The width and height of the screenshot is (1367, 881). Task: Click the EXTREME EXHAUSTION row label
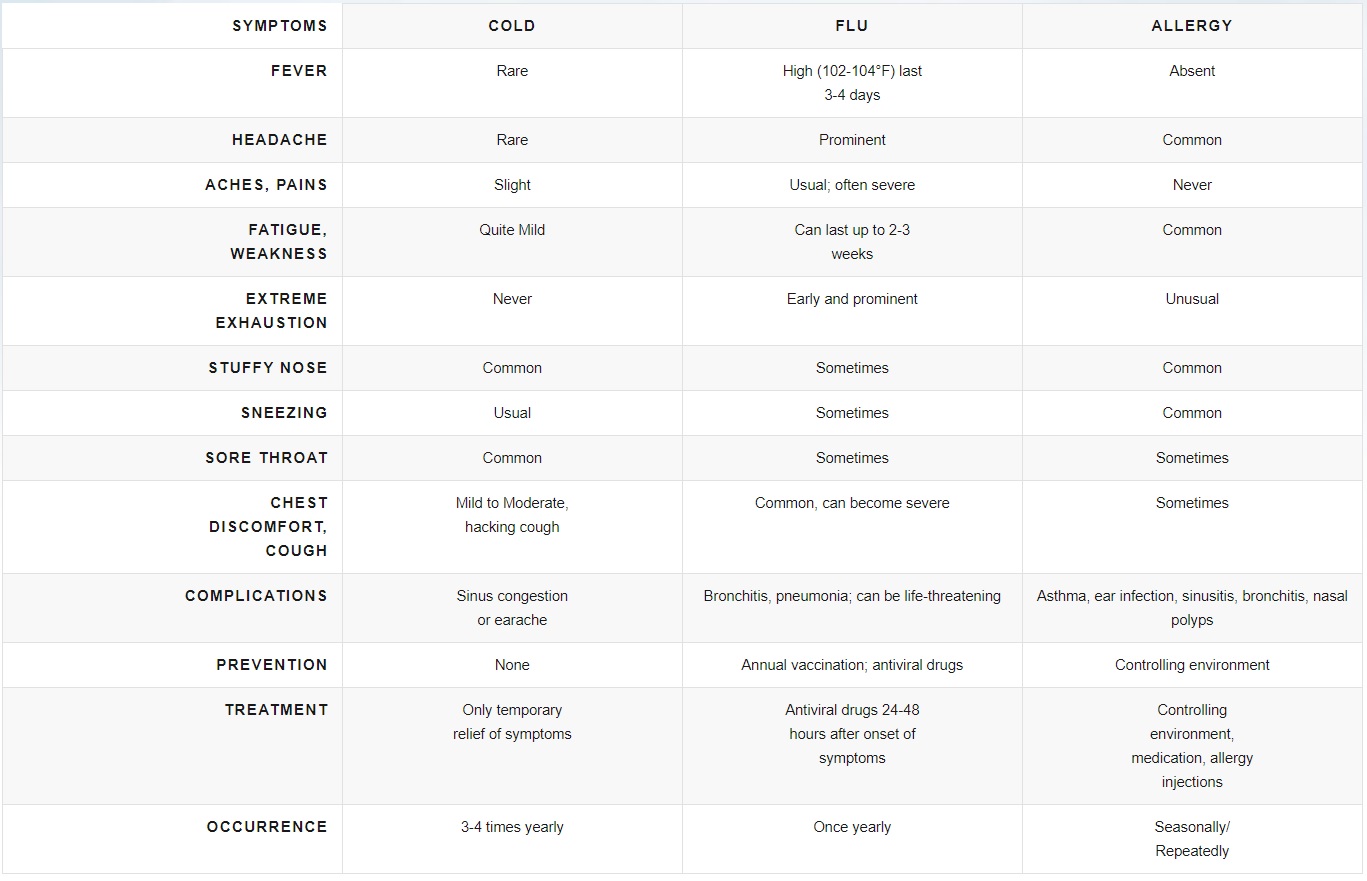click(271, 311)
